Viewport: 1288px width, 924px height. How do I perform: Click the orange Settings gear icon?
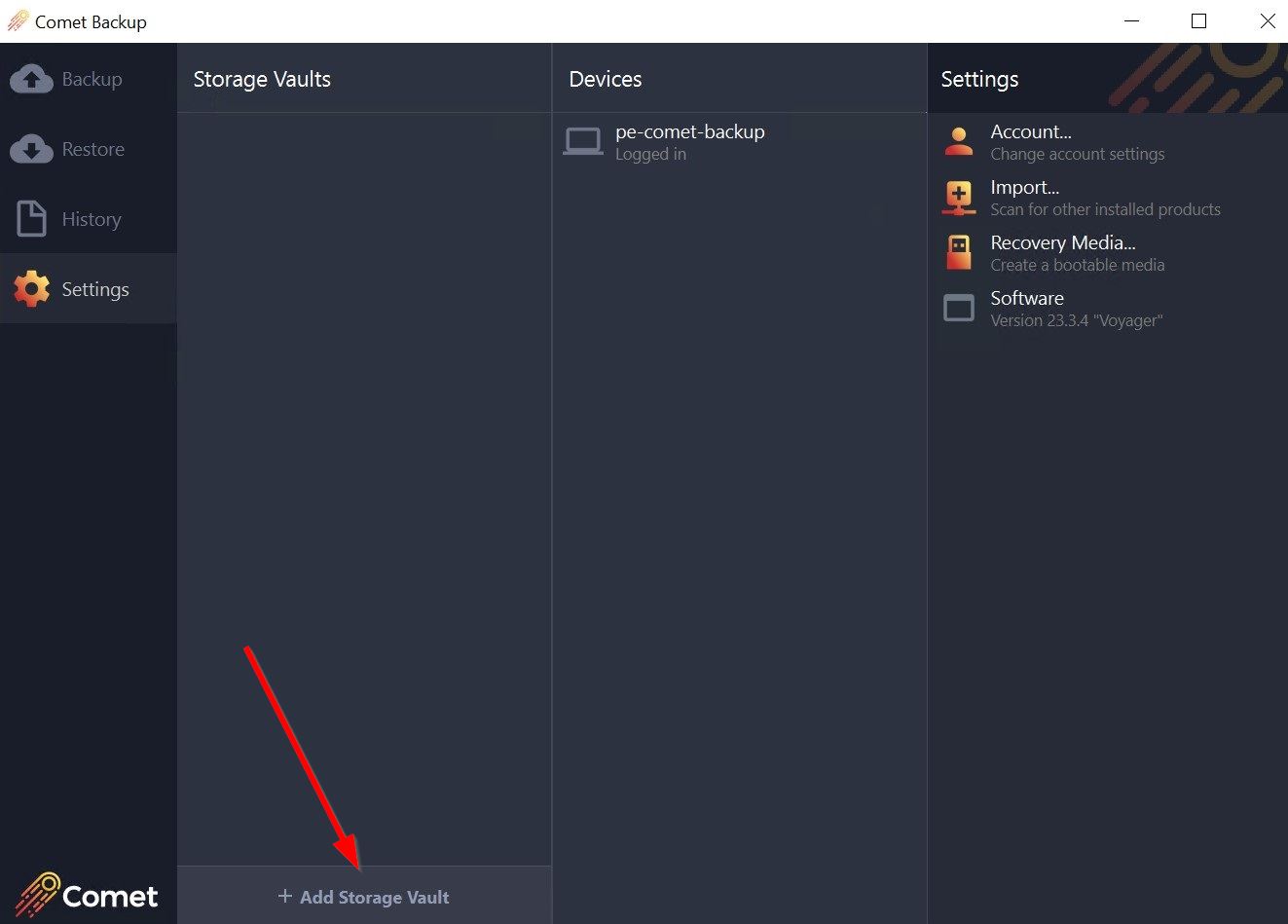[31, 289]
